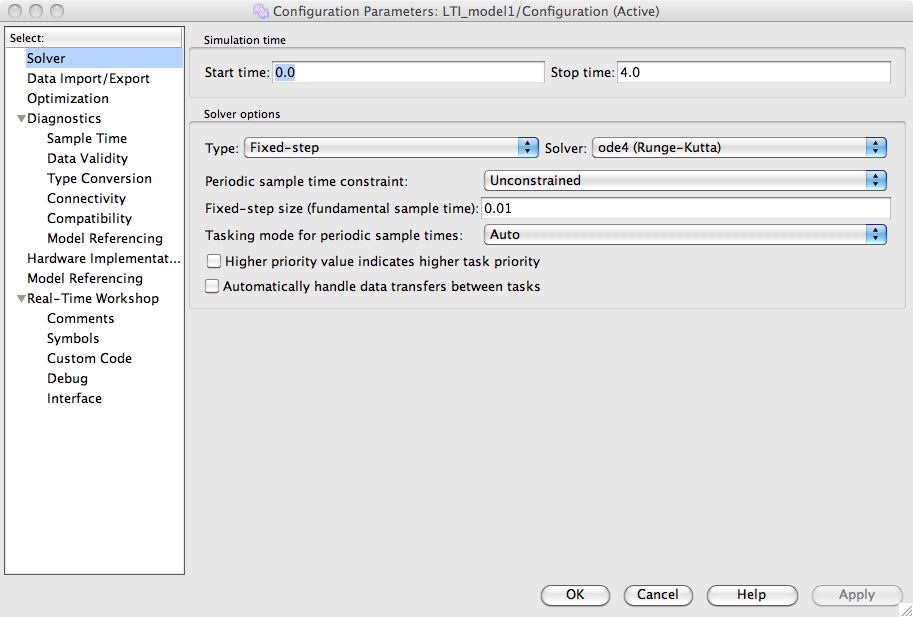Check automatically handle data transfers between tasks
This screenshot has width=913, height=617.
click(212, 286)
